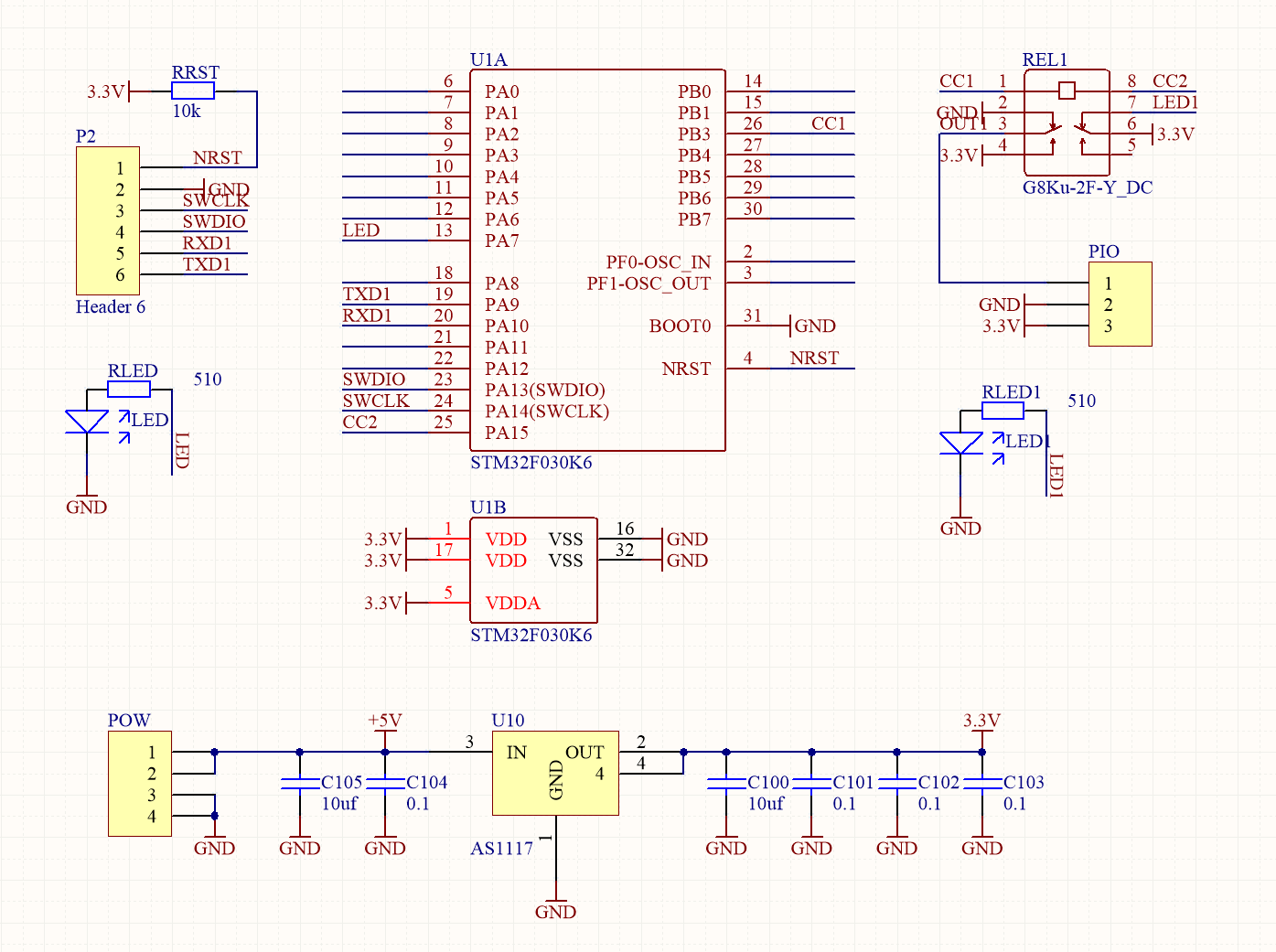Click the LED diode symbol under RLED
Viewport: 1276px width, 952px height.
tap(87, 422)
